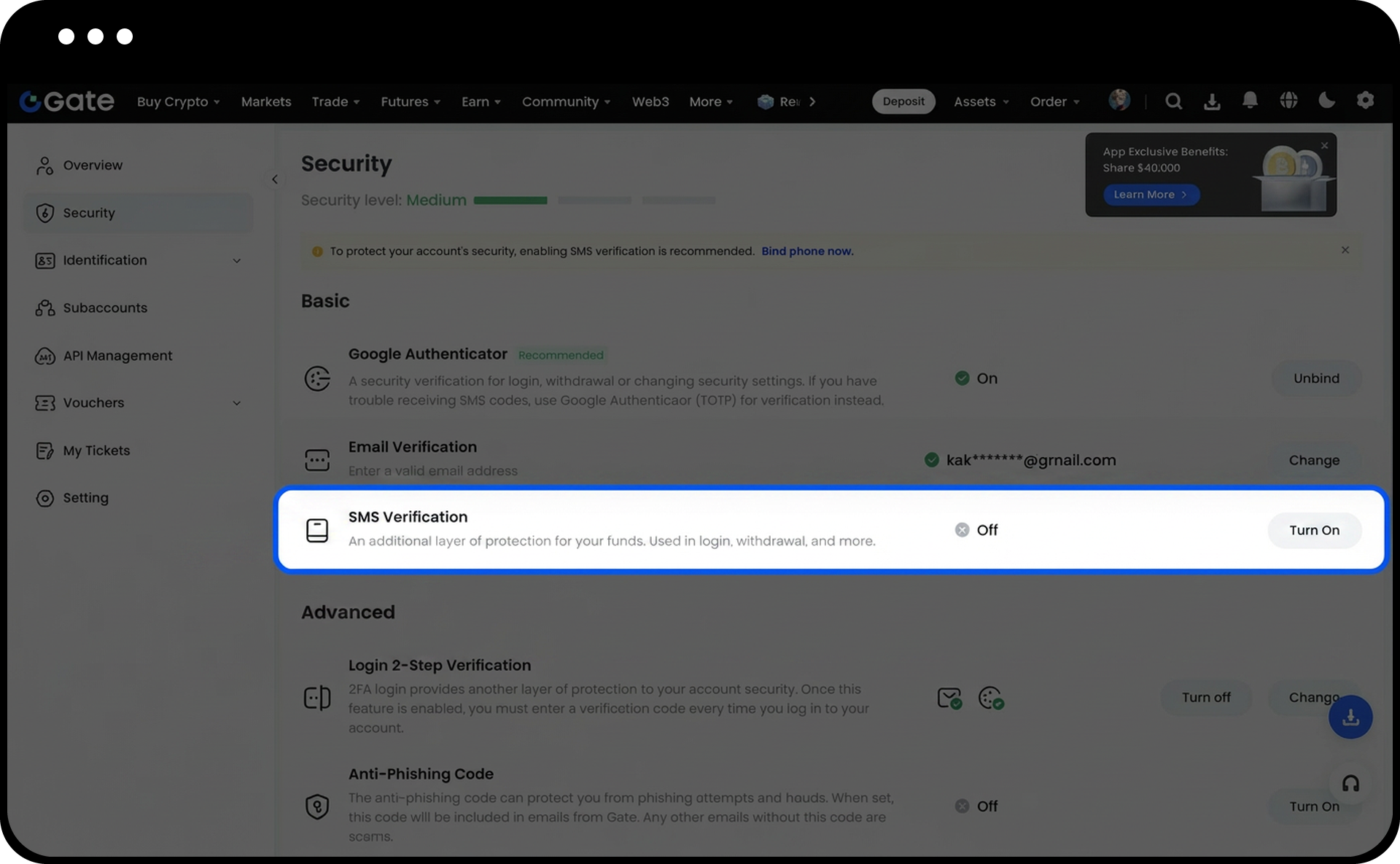Viewport: 1400px width, 864px height.
Task: Open settings gear in top bar
Action: (1365, 101)
